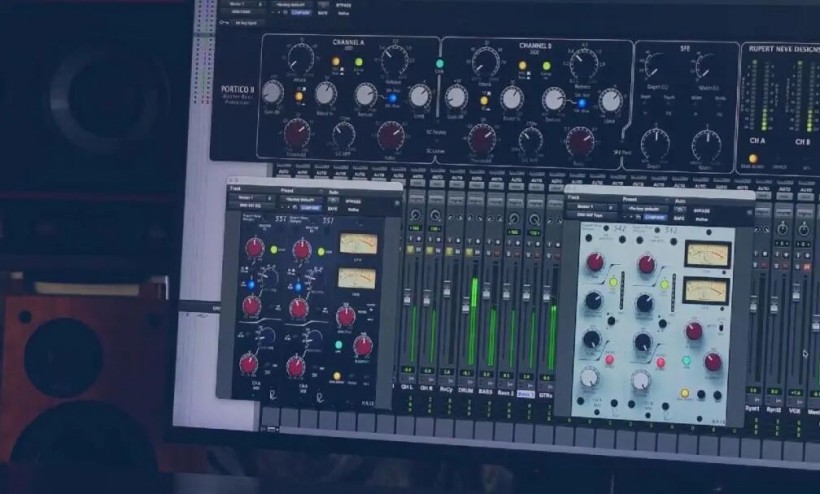
Task: Click the Channel A Texture knob
Action: [366, 95]
